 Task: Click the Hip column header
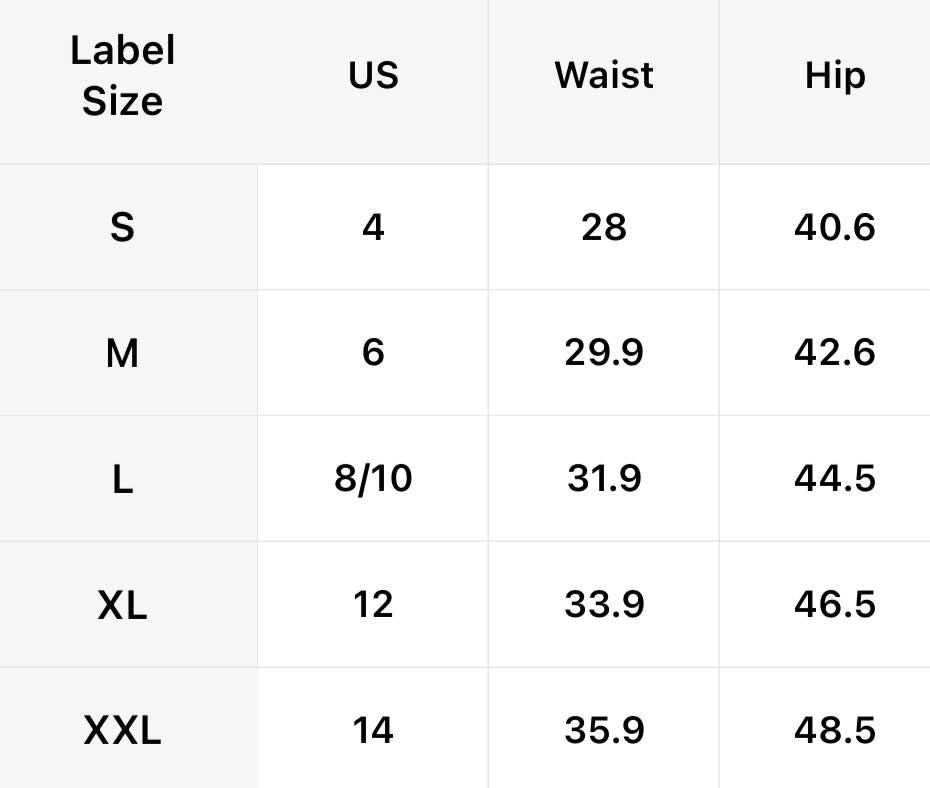click(834, 76)
